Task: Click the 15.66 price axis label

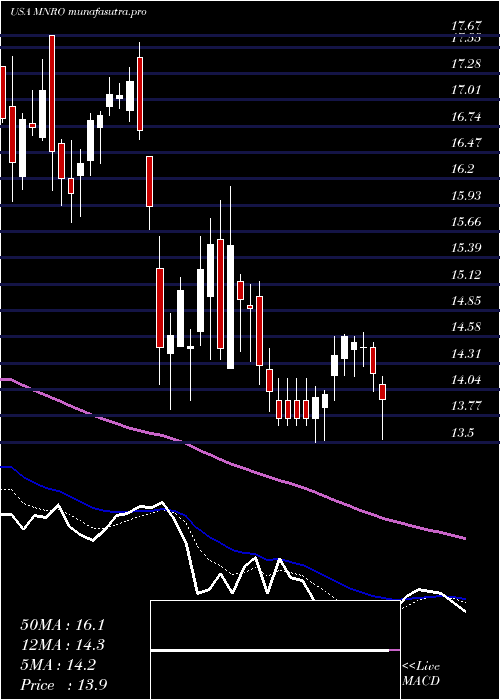Action: (466, 222)
